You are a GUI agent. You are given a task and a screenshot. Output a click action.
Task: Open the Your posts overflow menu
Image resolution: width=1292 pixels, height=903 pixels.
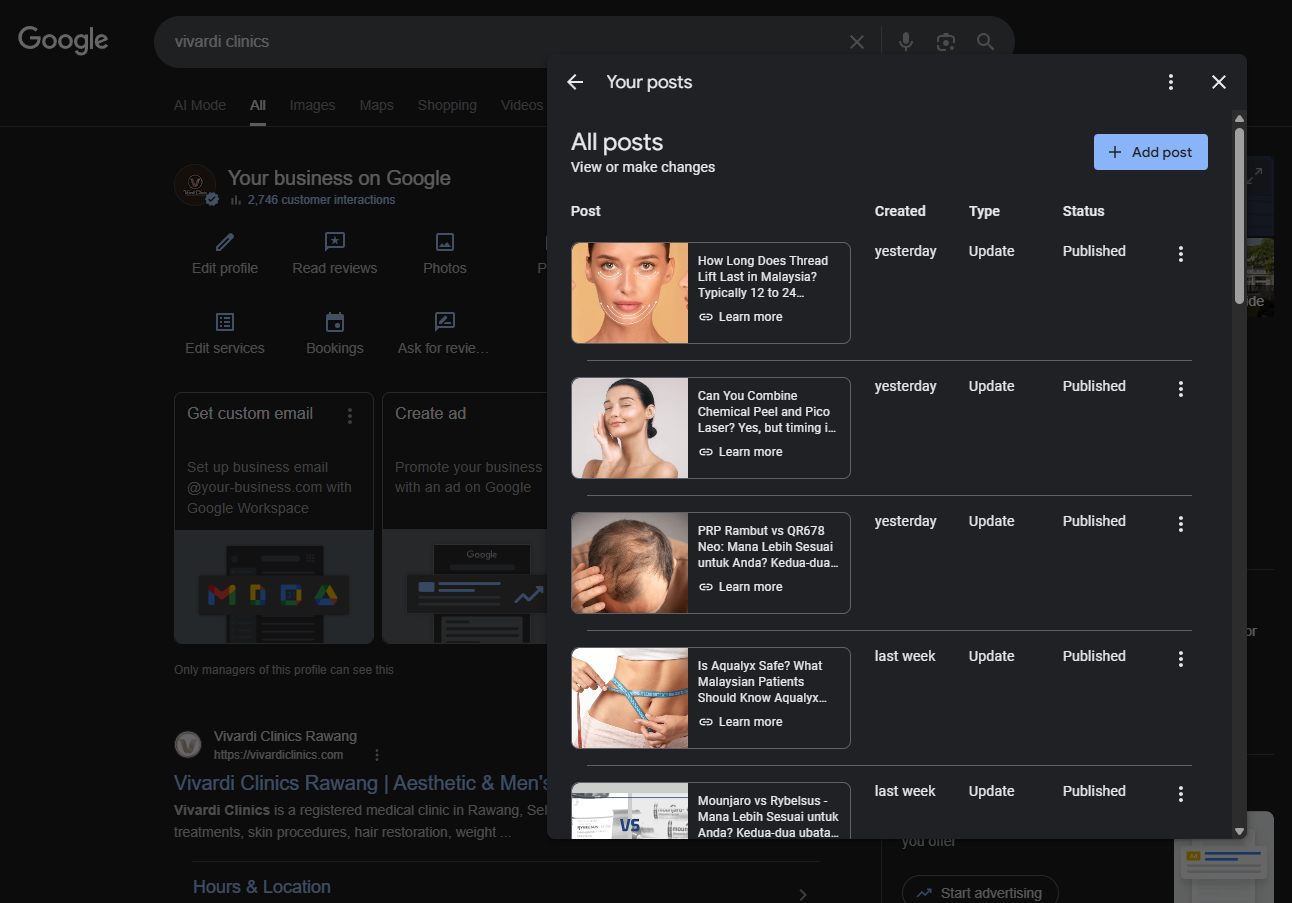(x=1170, y=81)
